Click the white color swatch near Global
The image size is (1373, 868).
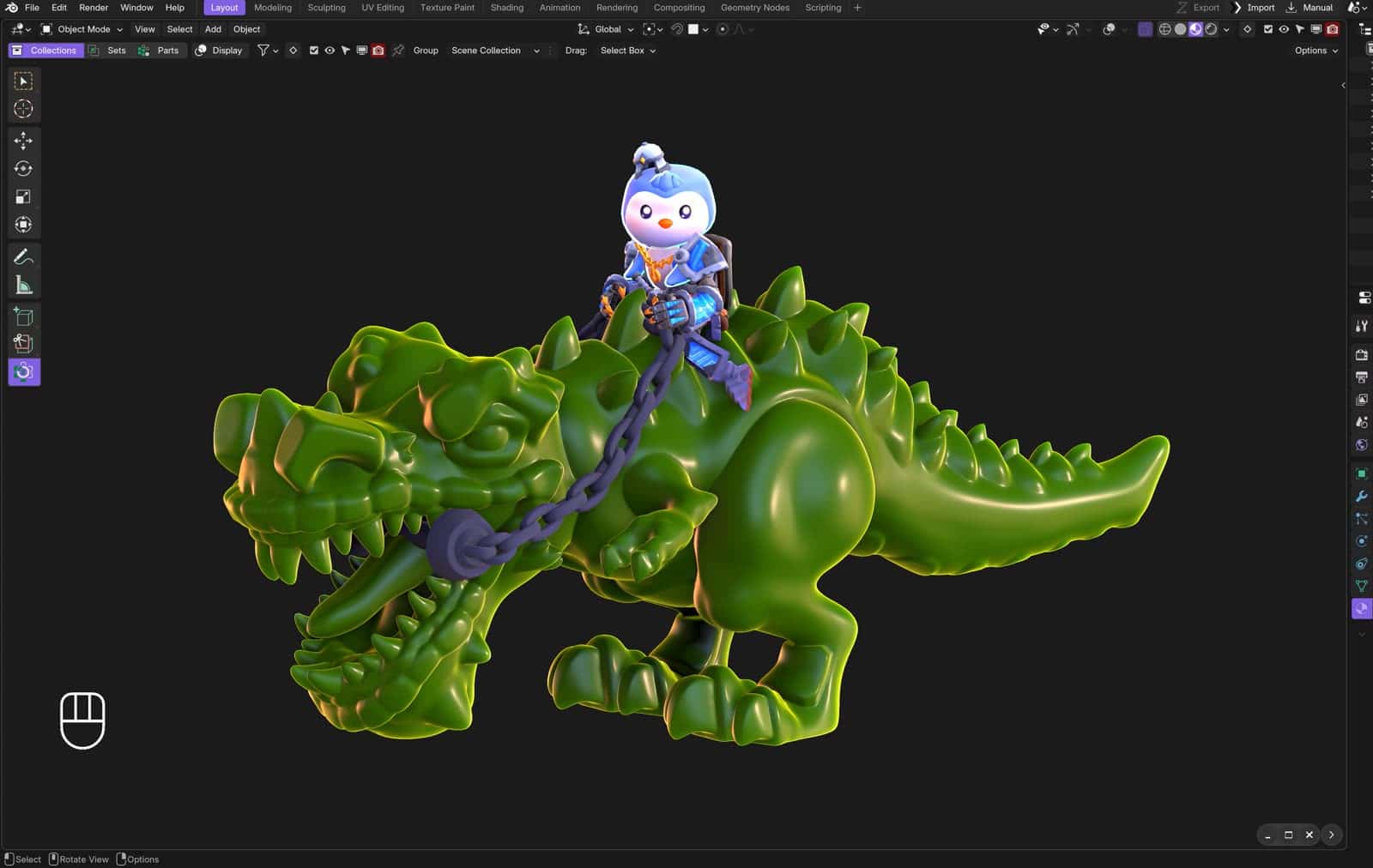tap(692, 28)
